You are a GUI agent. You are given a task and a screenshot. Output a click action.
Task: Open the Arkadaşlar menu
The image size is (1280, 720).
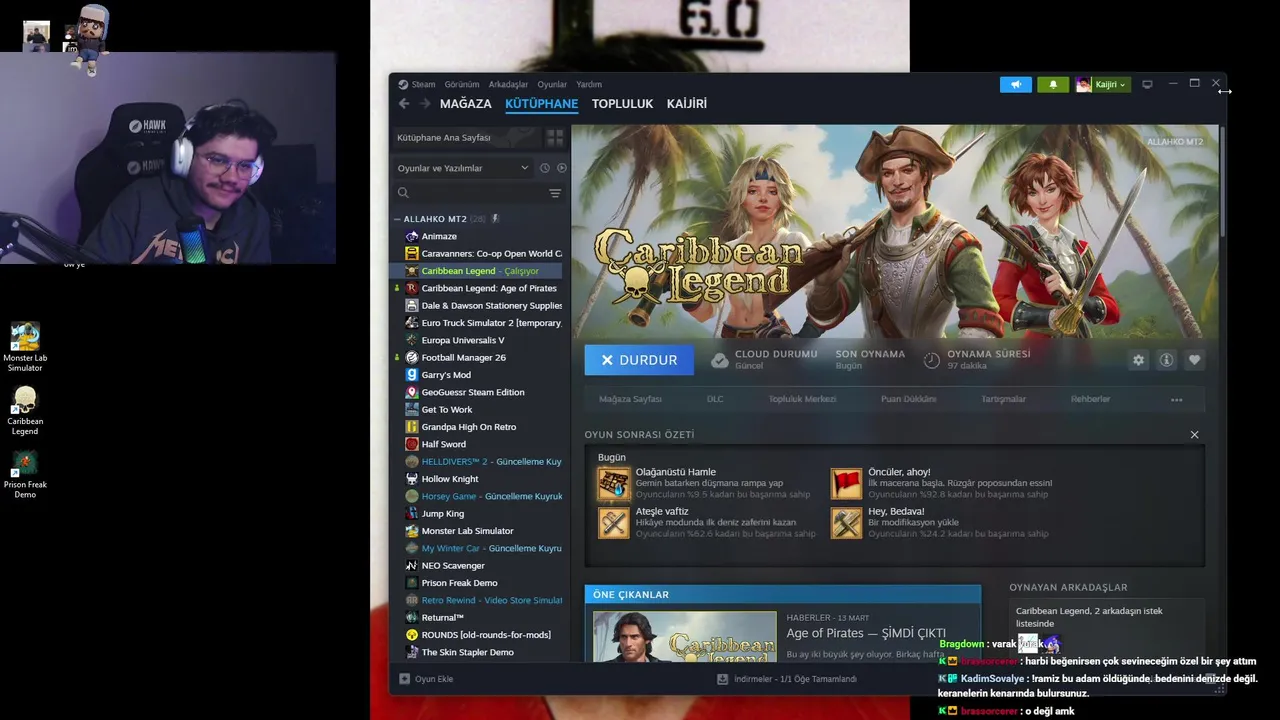tap(508, 84)
